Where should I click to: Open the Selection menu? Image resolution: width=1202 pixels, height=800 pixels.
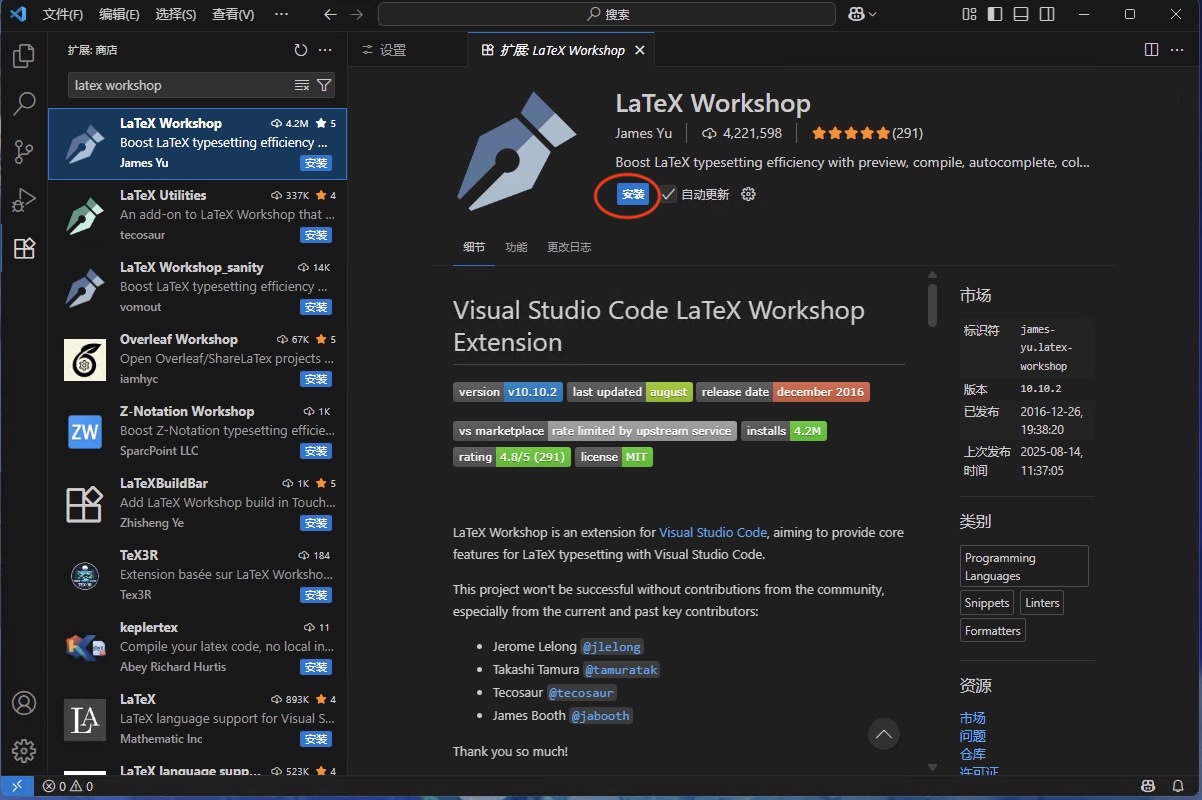click(176, 14)
